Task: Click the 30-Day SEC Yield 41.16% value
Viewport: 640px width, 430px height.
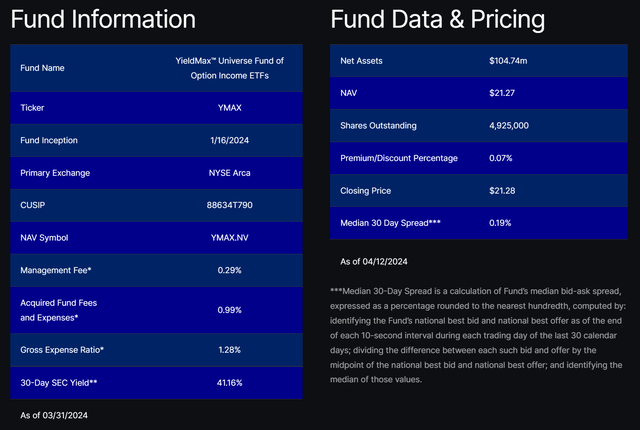Action: tap(231, 382)
